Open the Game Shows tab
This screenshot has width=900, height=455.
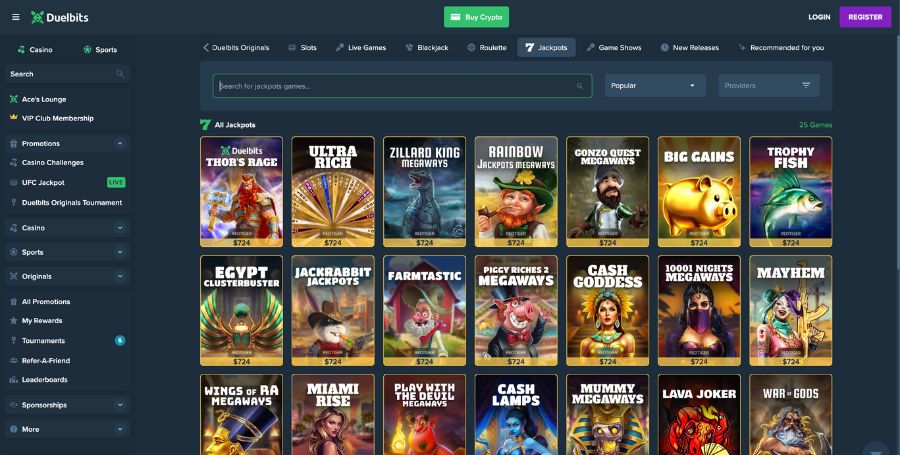coord(614,48)
